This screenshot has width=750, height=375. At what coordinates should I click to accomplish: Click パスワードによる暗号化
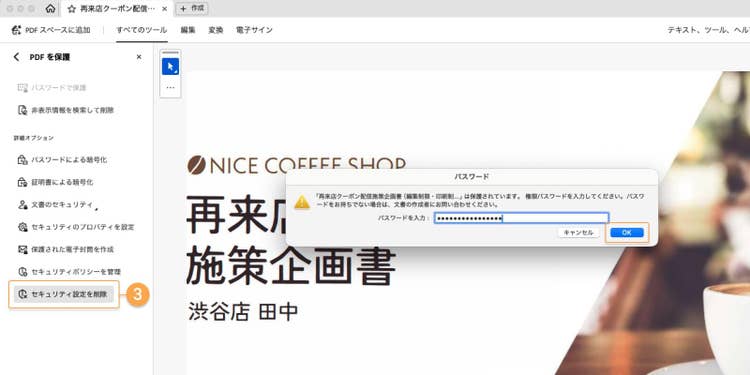pyautogui.click(x=62, y=160)
